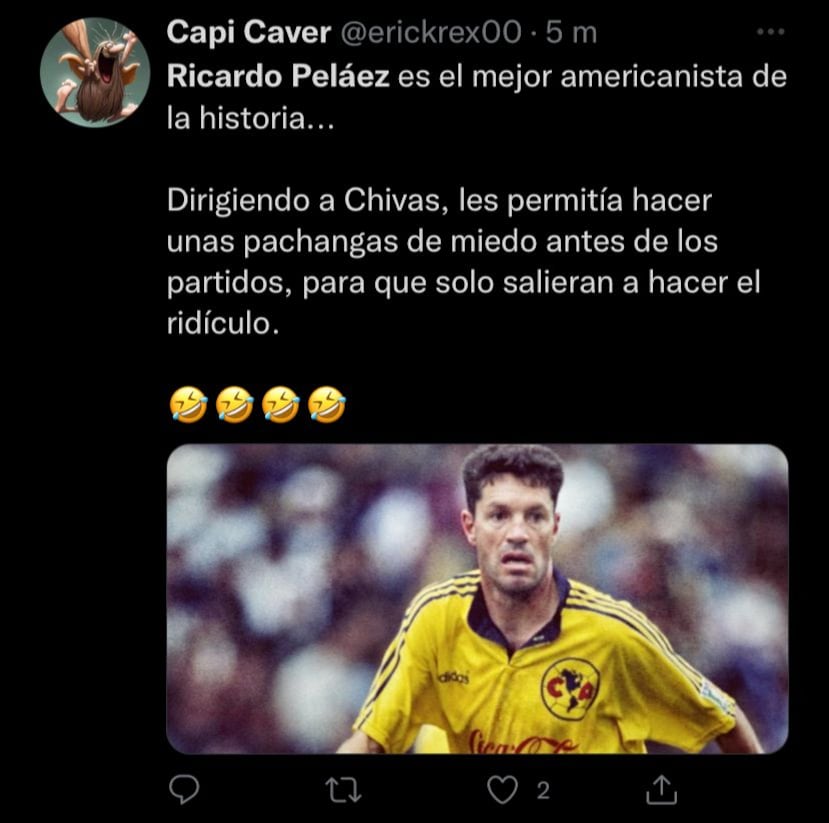Click the 5 m timestamp

tap(571, 32)
